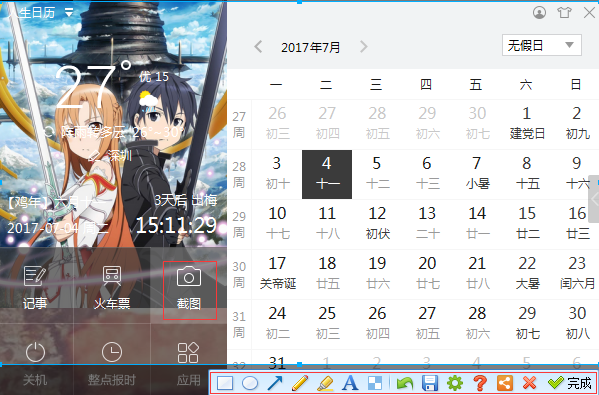Click air quality 优 15 label
Viewport: 599px width, 395px height.
click(x=154, y=77)
